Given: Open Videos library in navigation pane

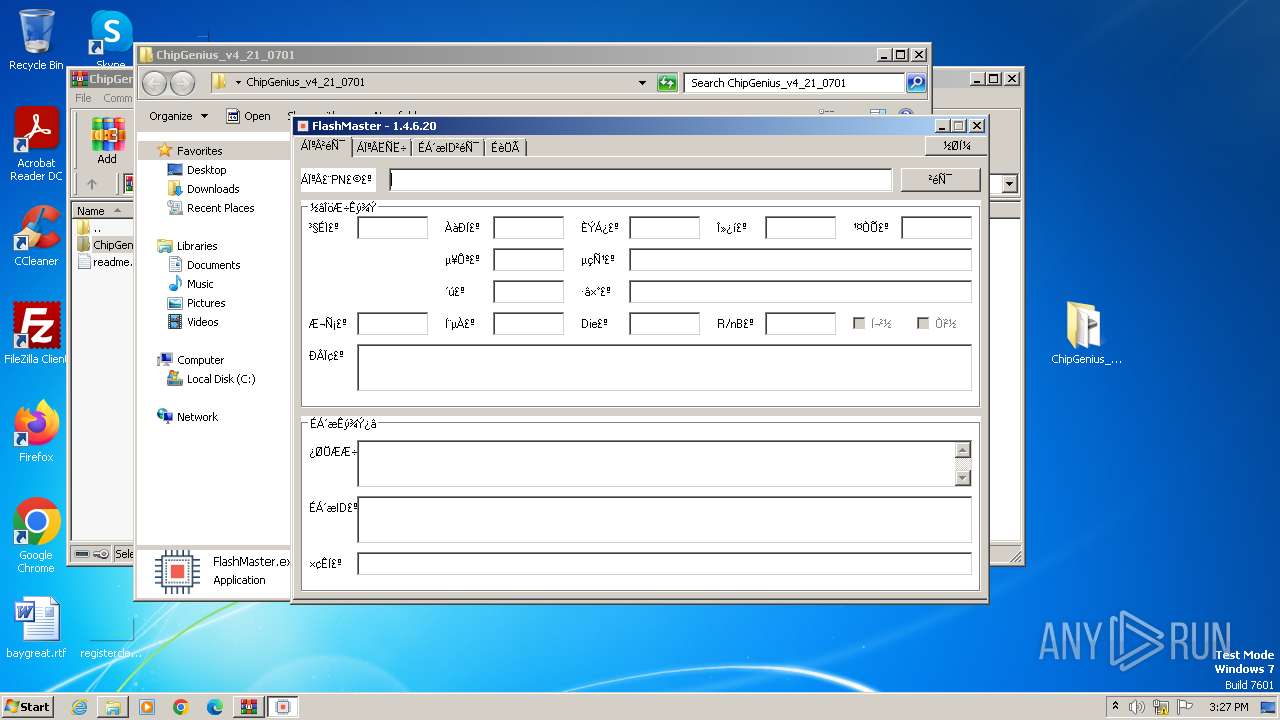Looking at the screenshot, I should click(x=202, y=322).
